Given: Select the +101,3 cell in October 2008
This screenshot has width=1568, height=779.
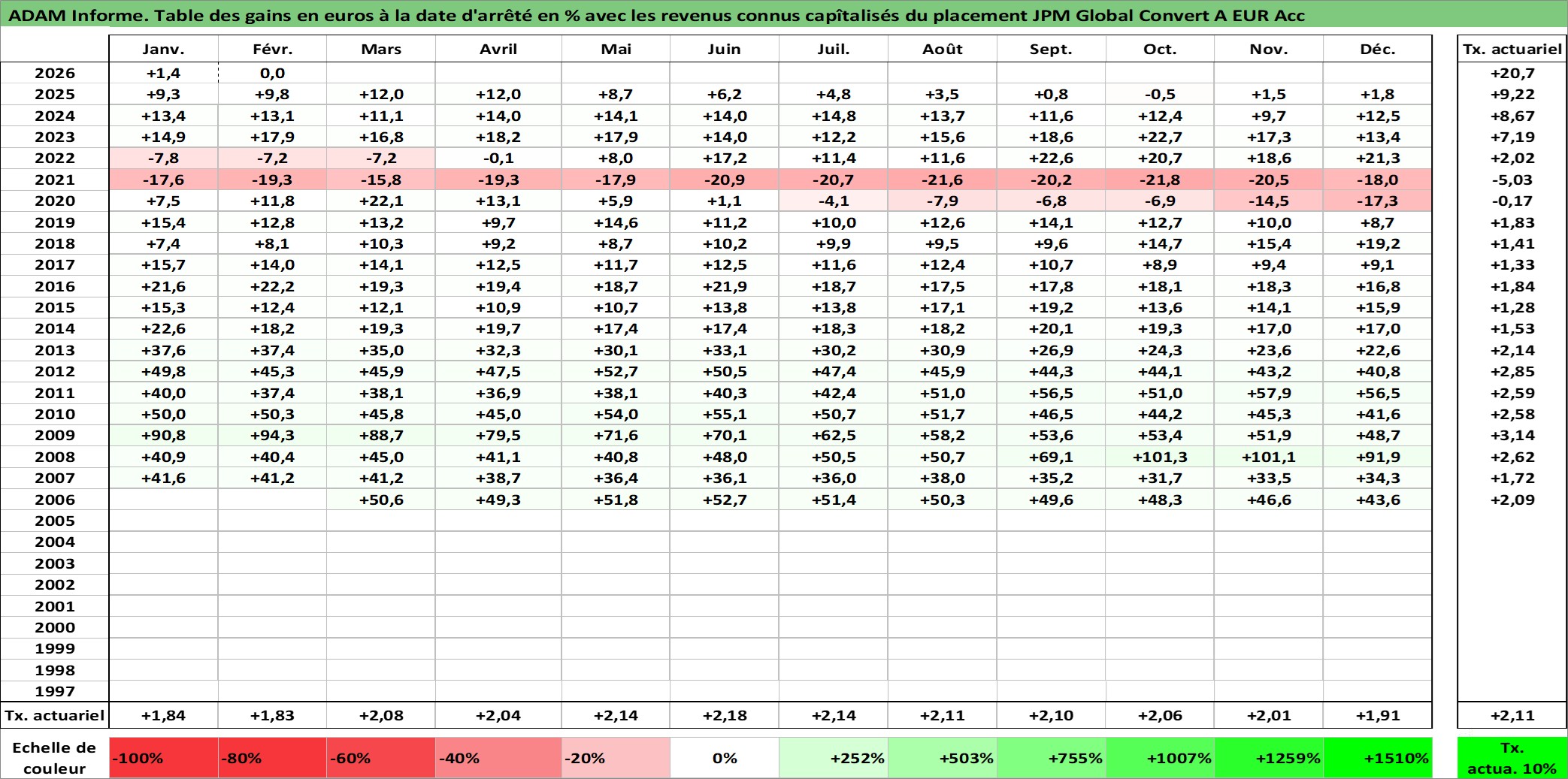Looking at the screenshot, I should pyautogui.click(x=1160, y=457).
